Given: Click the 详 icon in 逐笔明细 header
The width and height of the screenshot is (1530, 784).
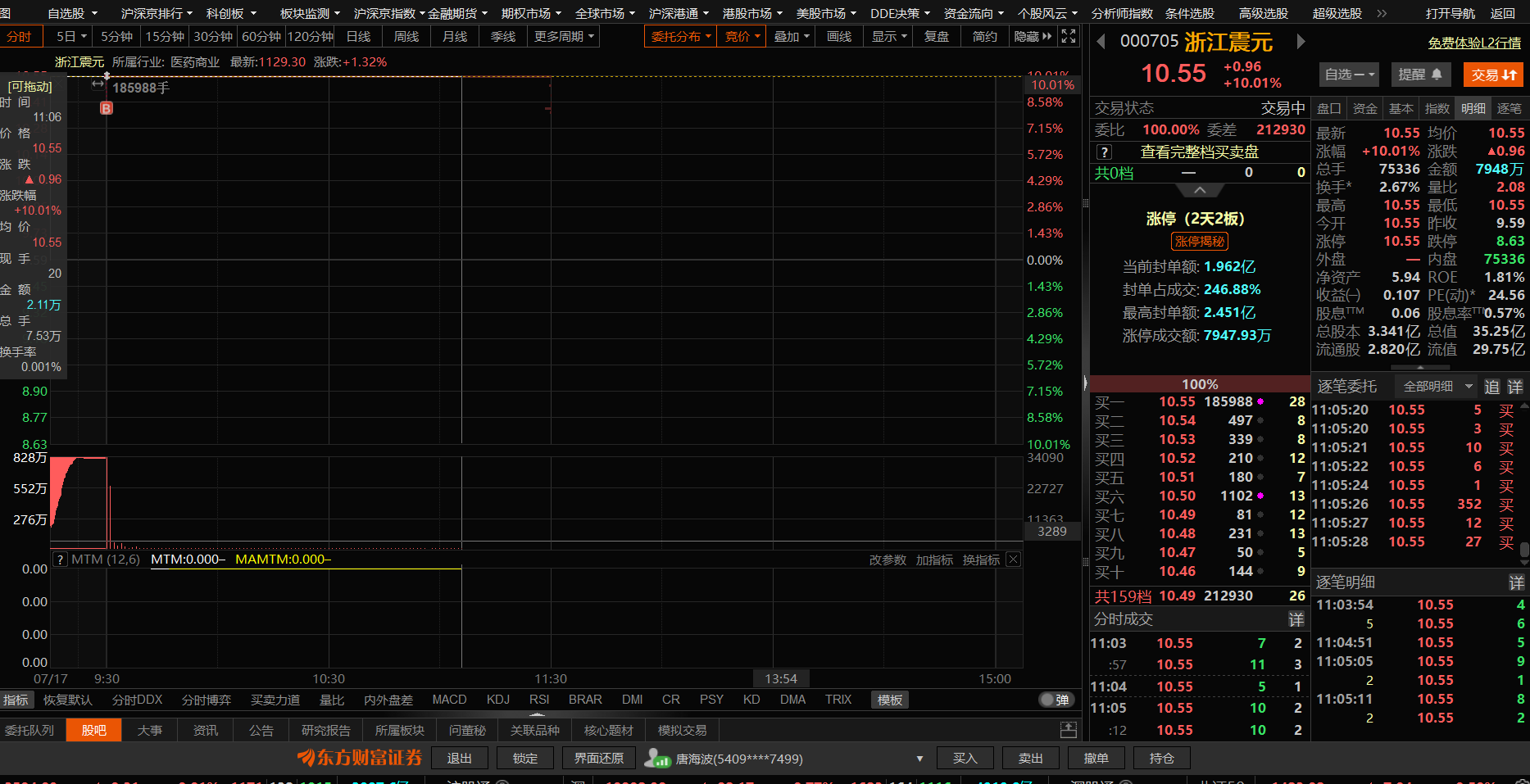Looking at the screenshot, I should pyautogui.click(x=1517, y=582).
